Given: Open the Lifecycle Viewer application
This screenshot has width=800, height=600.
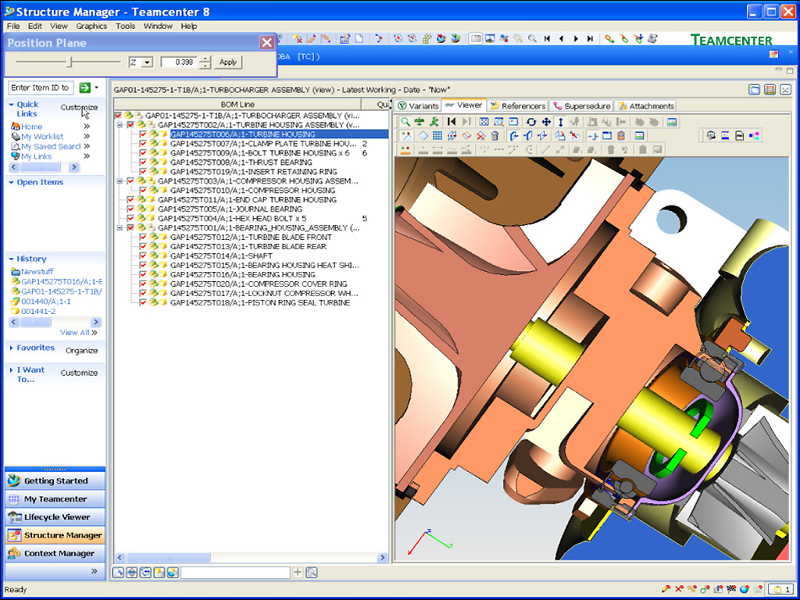Looking at the screenshot, I should [x=55, y=517].
